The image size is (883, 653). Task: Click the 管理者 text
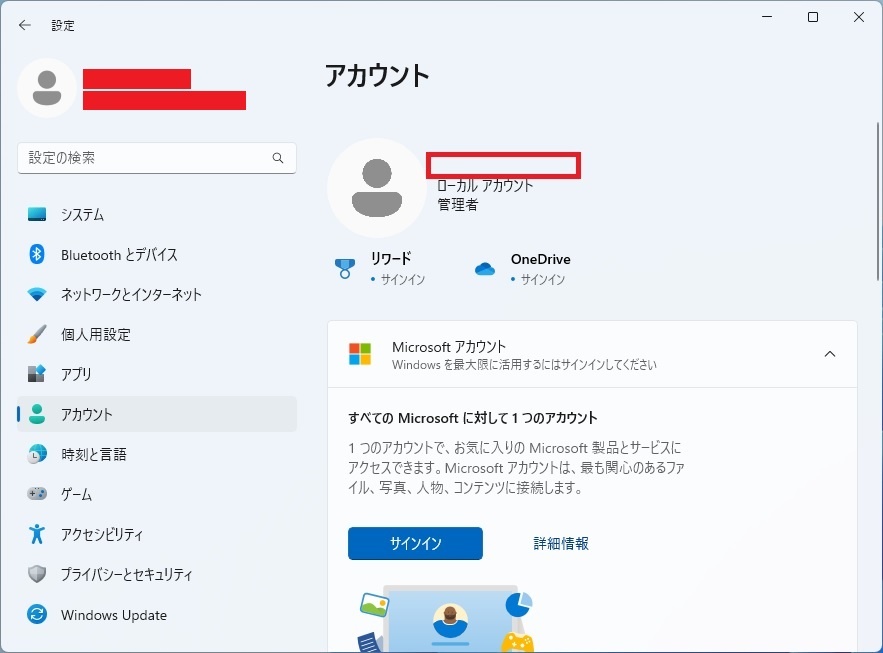click(x=458, y=205)
